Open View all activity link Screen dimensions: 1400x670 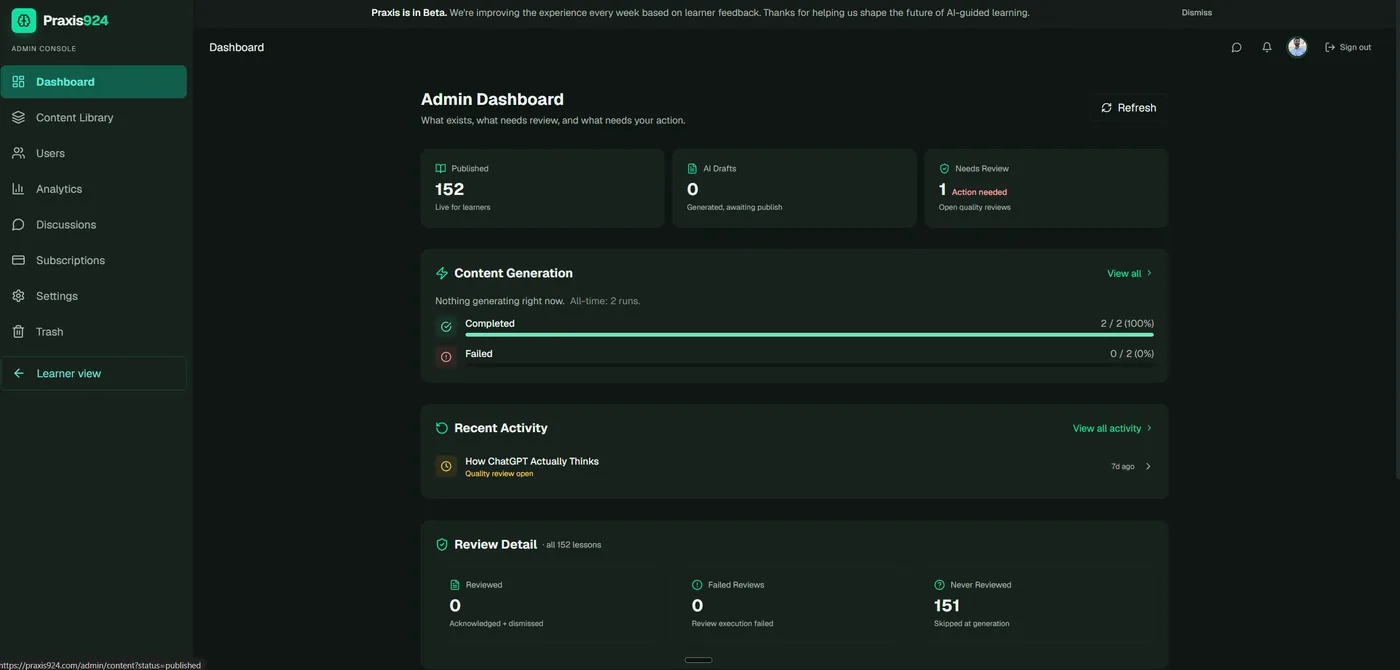click(x=1113, y=428)
